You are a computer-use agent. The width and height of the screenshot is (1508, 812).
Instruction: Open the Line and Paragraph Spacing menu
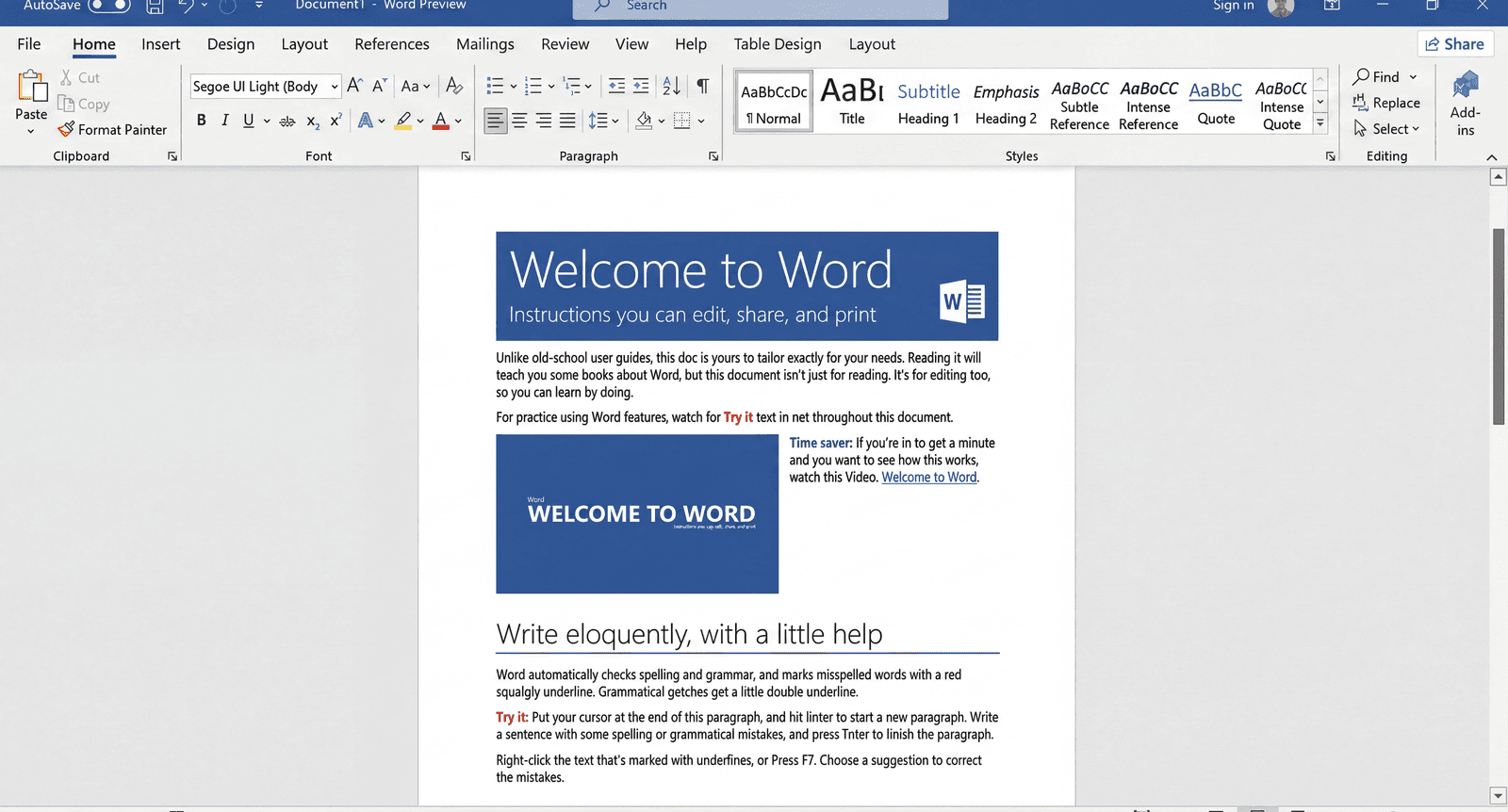click(x=603, y=121)
